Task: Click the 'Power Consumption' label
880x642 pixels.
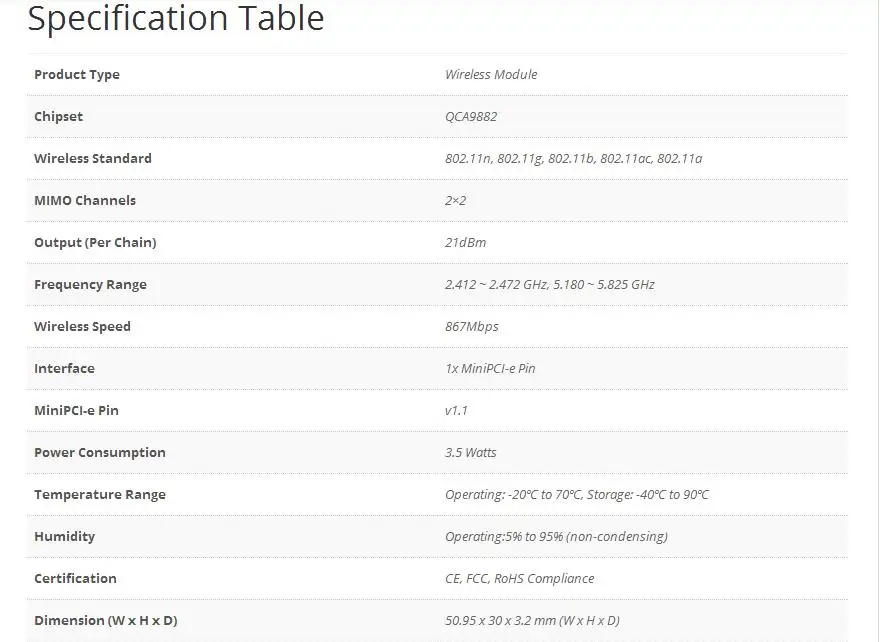Action: pyautogui.click(x=100, y=453)
